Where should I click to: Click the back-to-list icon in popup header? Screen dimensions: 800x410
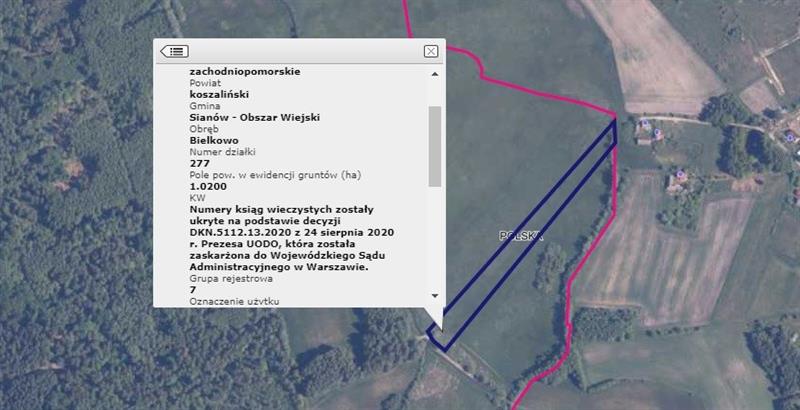[174, 51]
